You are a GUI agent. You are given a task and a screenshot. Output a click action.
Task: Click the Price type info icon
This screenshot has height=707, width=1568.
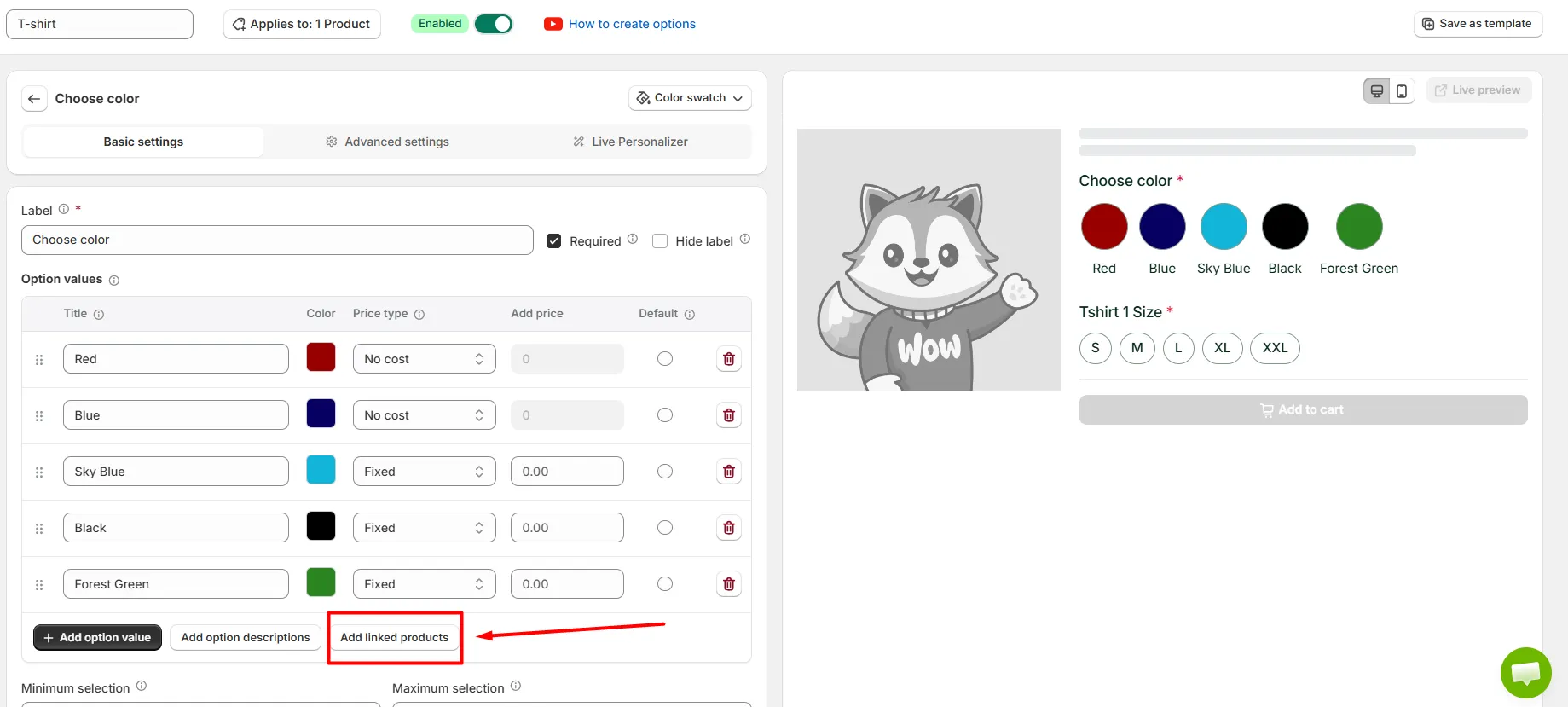[x=419, y=315]
